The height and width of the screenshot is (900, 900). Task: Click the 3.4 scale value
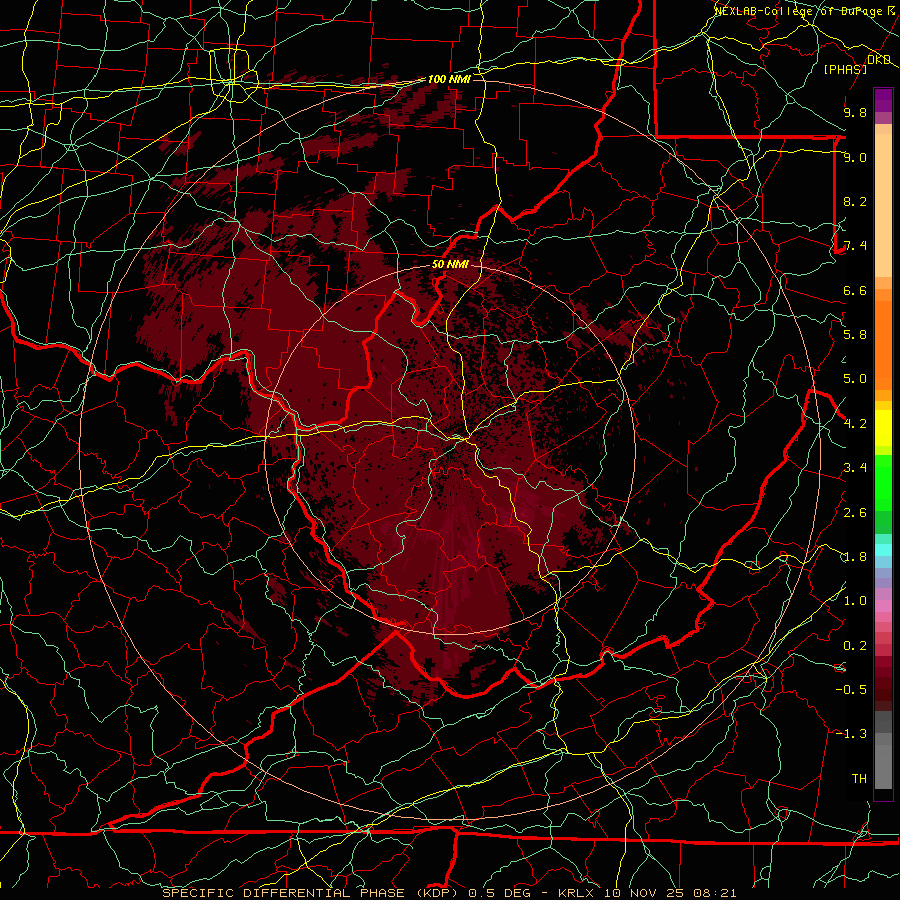855,468
